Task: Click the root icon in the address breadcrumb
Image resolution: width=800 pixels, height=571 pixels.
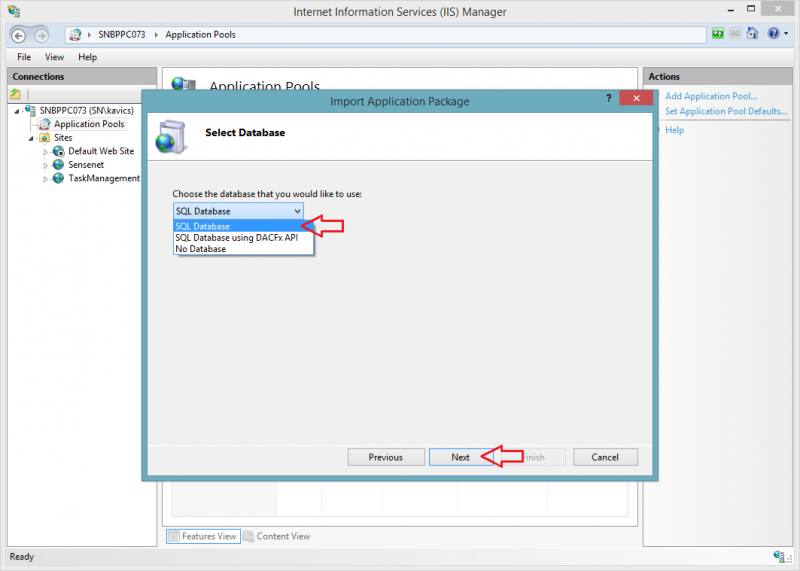Action: [x=76, y=35]
